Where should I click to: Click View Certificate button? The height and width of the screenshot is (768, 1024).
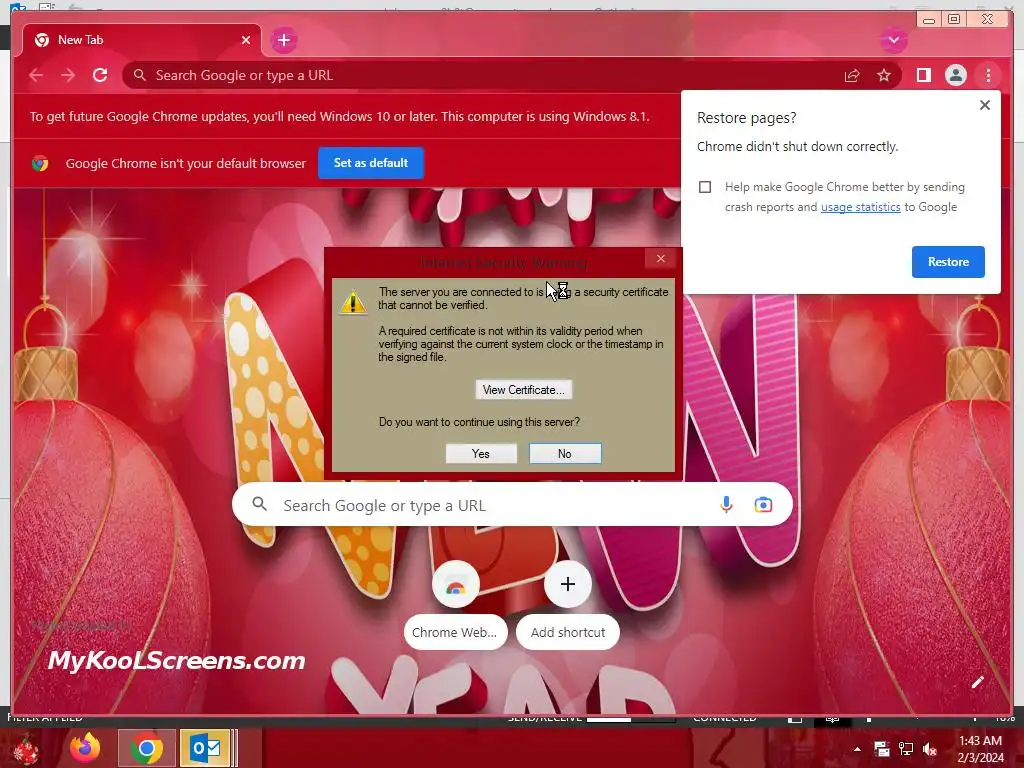tap(524, 390)
